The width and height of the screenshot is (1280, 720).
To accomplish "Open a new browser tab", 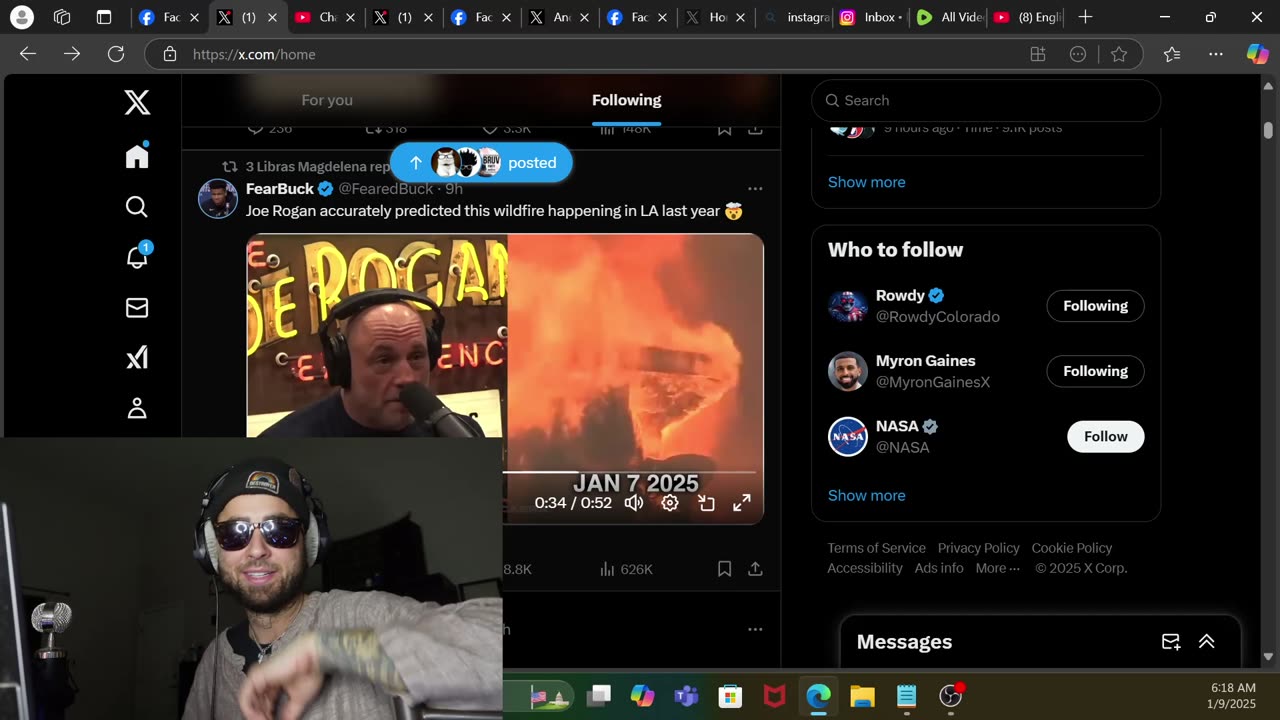I will pyautogui.click(x=1085, y=17).
